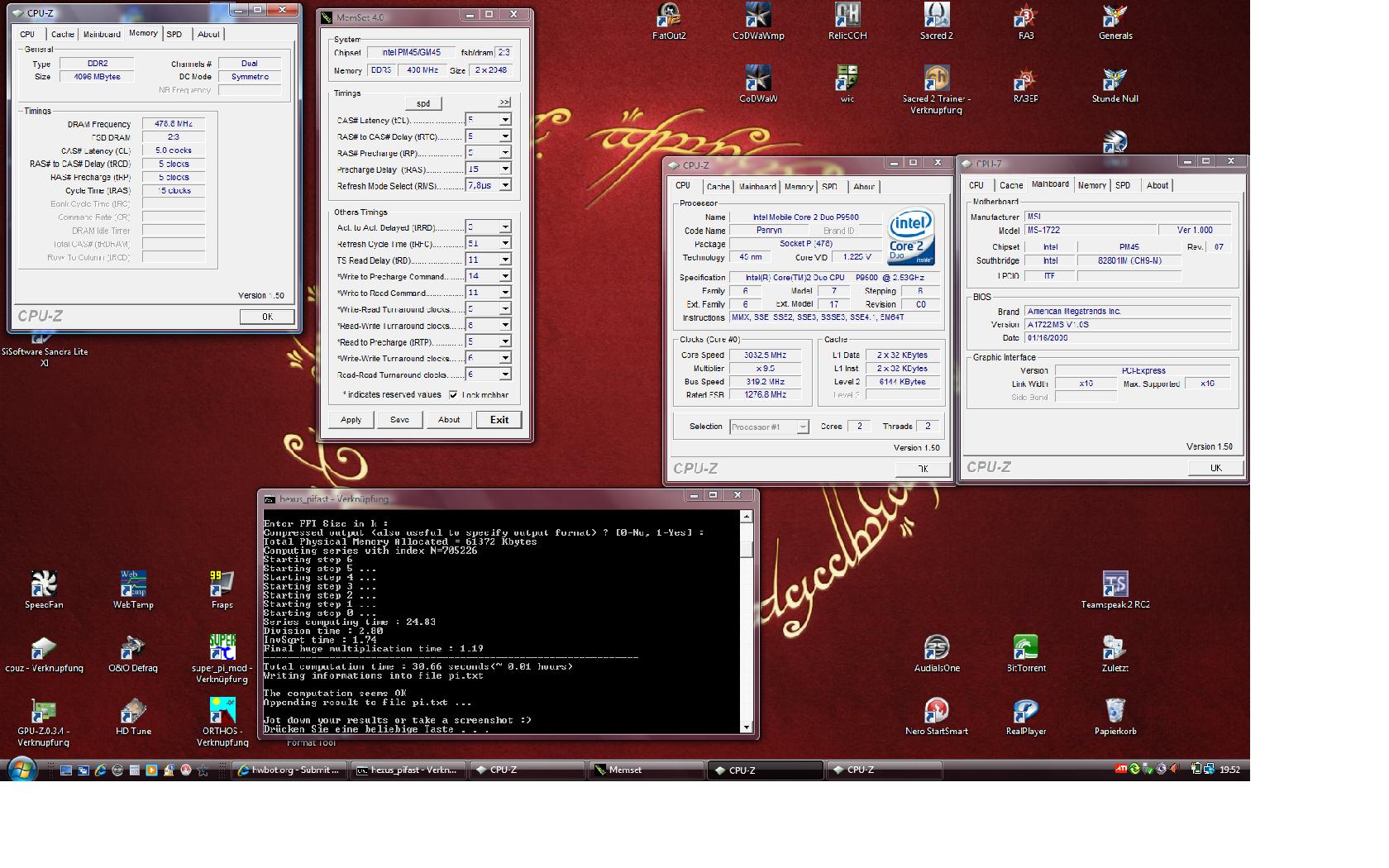Open RelicCOH desktop shortcut
1389x868 pixels.
coord(847,22)
